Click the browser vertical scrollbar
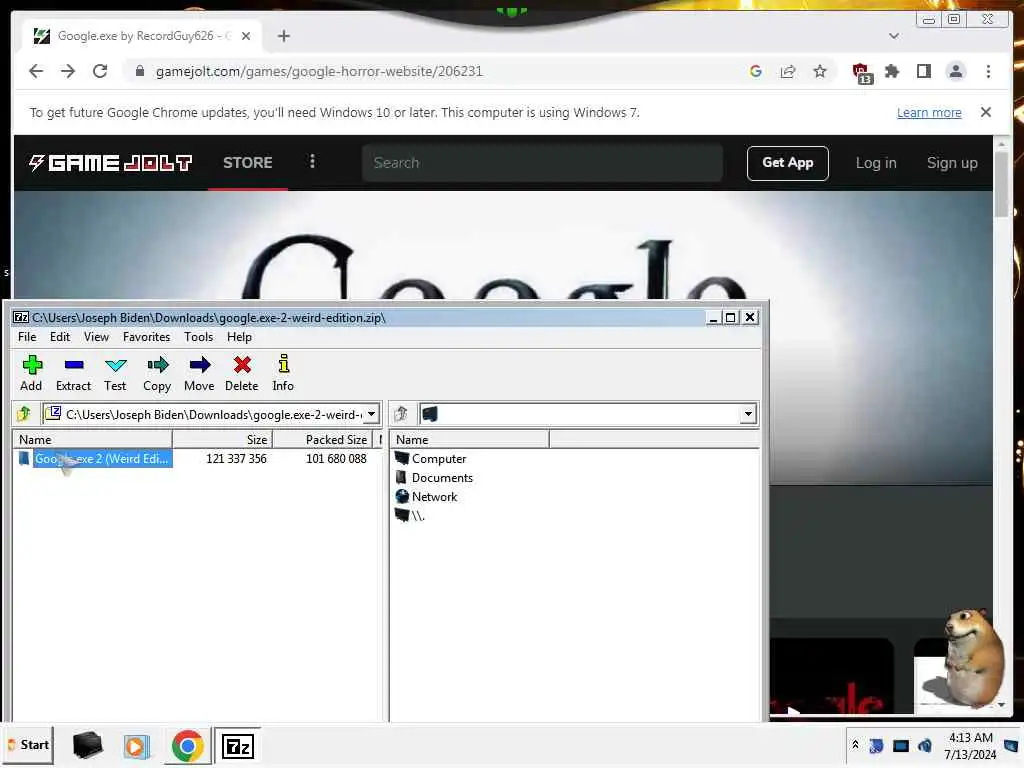Image resolution: width=1024 pixels, height=768 pixels. pyautogui.click(x=1001, y=183)
